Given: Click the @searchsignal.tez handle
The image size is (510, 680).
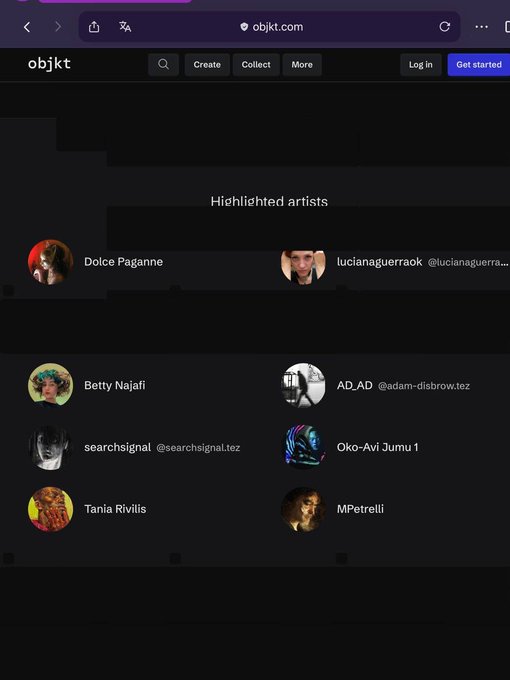Looking at the screenshot, I should click(198, 448).
